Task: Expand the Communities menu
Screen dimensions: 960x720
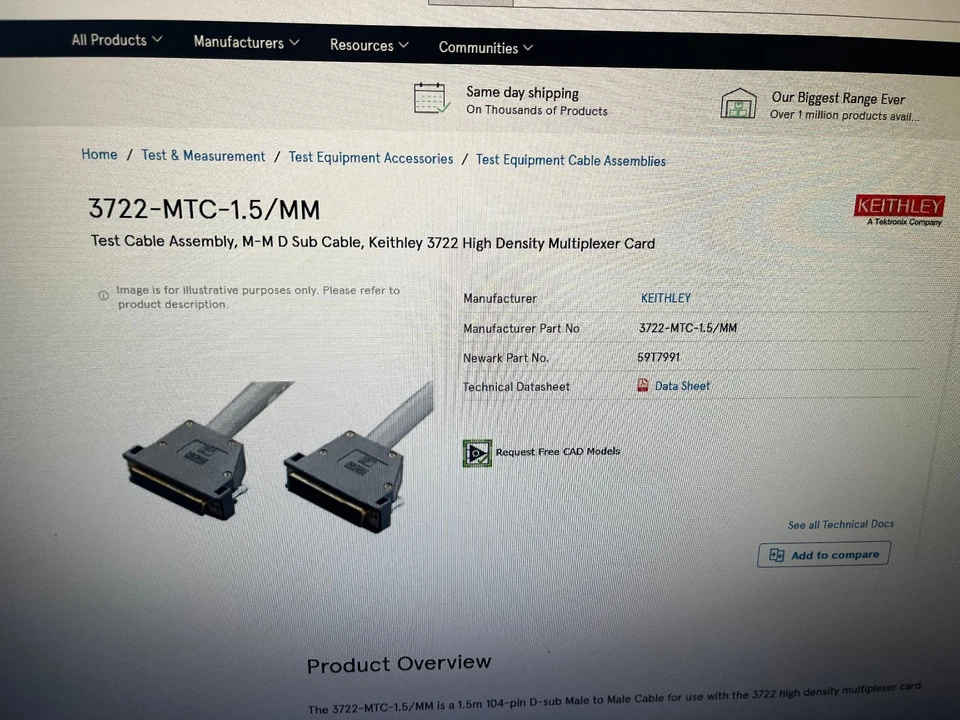Action: click(x=486, y=48)
